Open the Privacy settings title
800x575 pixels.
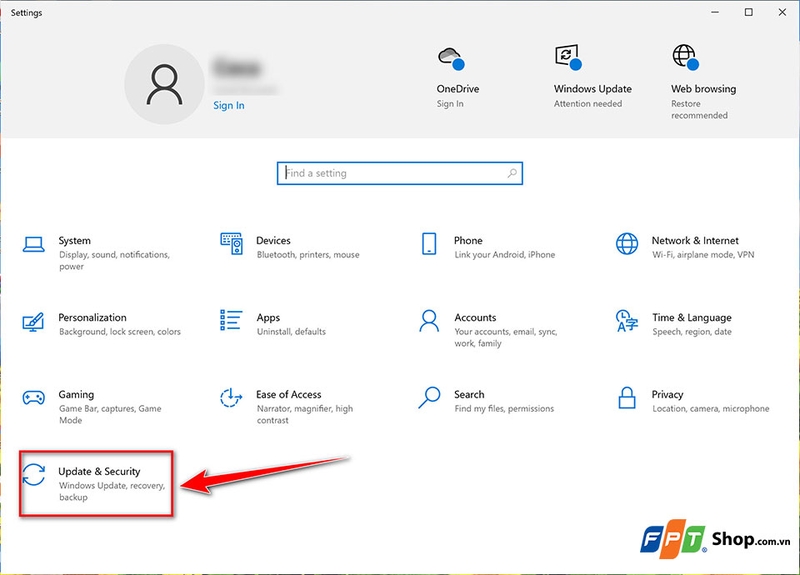(667, 395)
